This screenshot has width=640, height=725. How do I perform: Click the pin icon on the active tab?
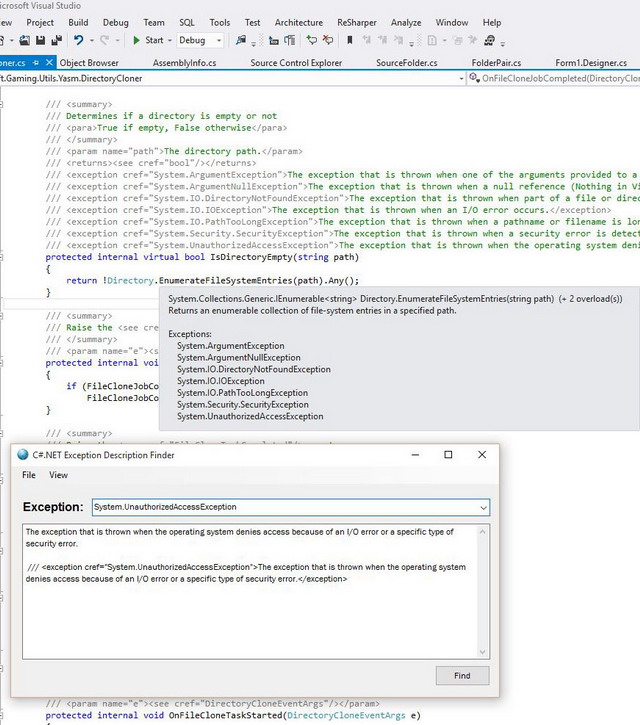point(36,62)
